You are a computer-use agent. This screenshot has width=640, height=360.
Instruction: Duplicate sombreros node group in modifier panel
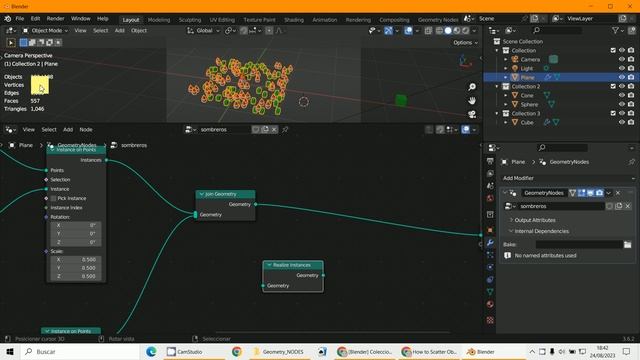click(619, 206)
